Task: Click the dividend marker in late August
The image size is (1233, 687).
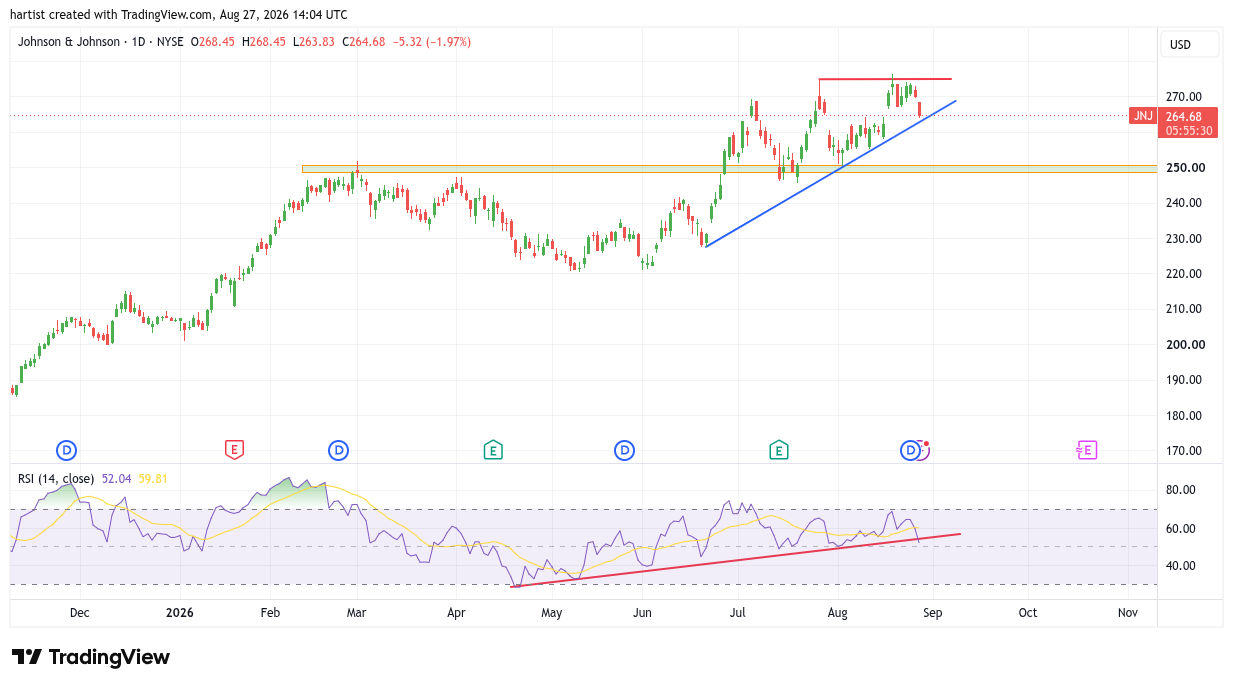Action: [910, 450]
